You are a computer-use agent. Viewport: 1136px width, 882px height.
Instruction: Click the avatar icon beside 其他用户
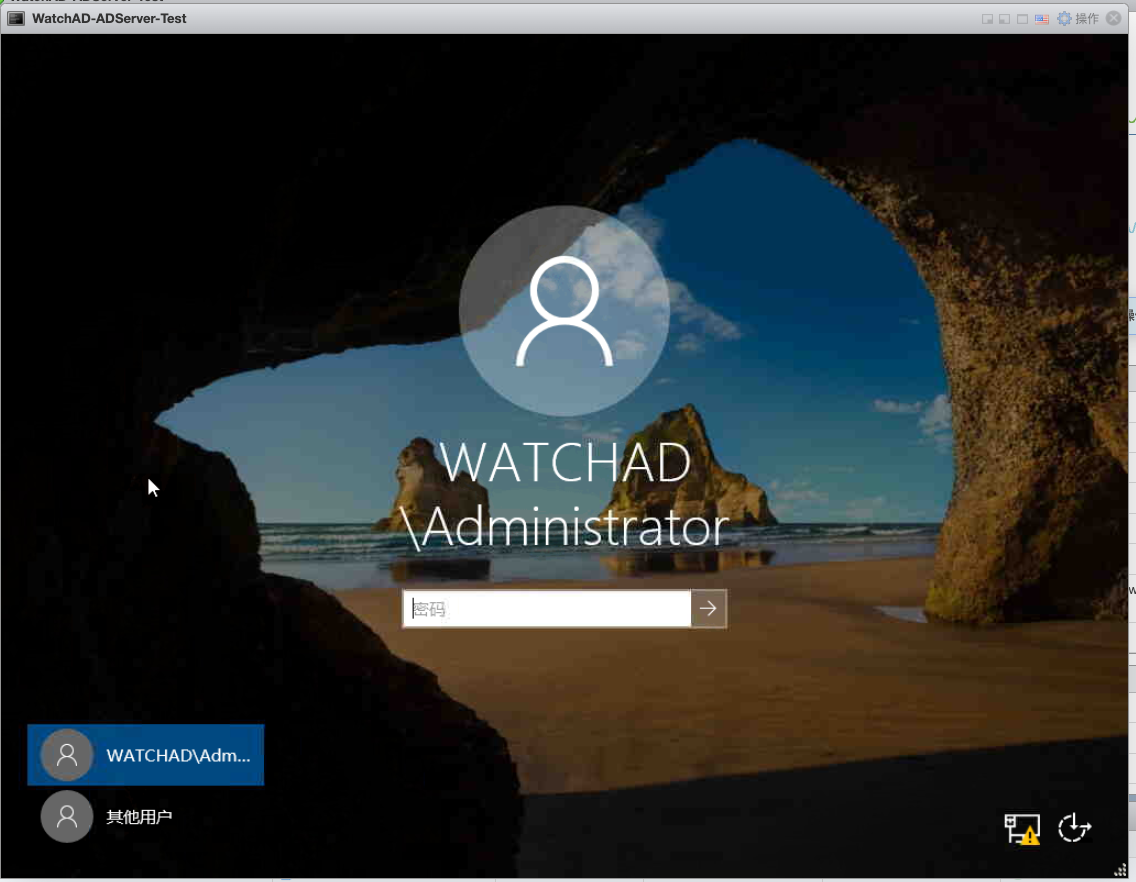[x=67, y=817]
